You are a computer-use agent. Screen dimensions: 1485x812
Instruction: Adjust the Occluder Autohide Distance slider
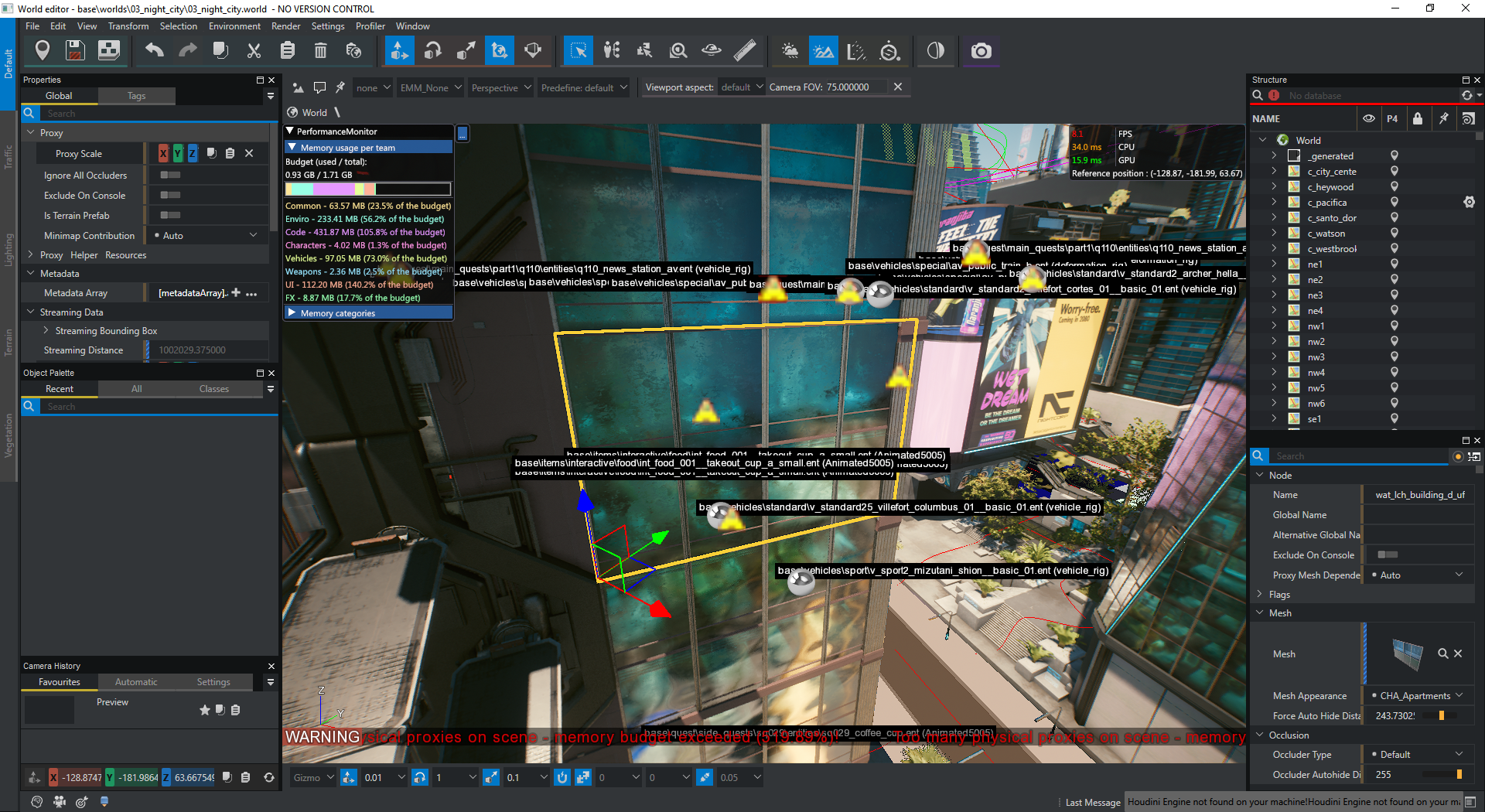[x=1444, y=775]
